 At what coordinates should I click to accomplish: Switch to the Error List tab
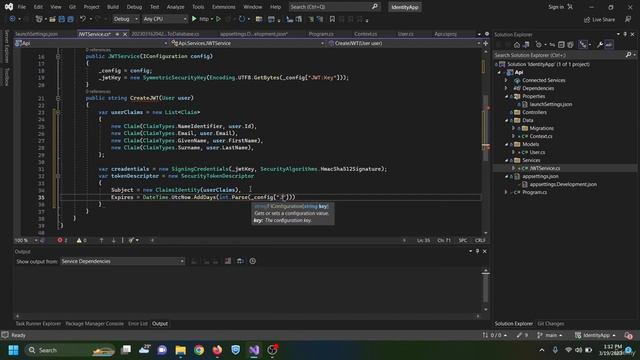pyautogui.click(x=138, y=324)
